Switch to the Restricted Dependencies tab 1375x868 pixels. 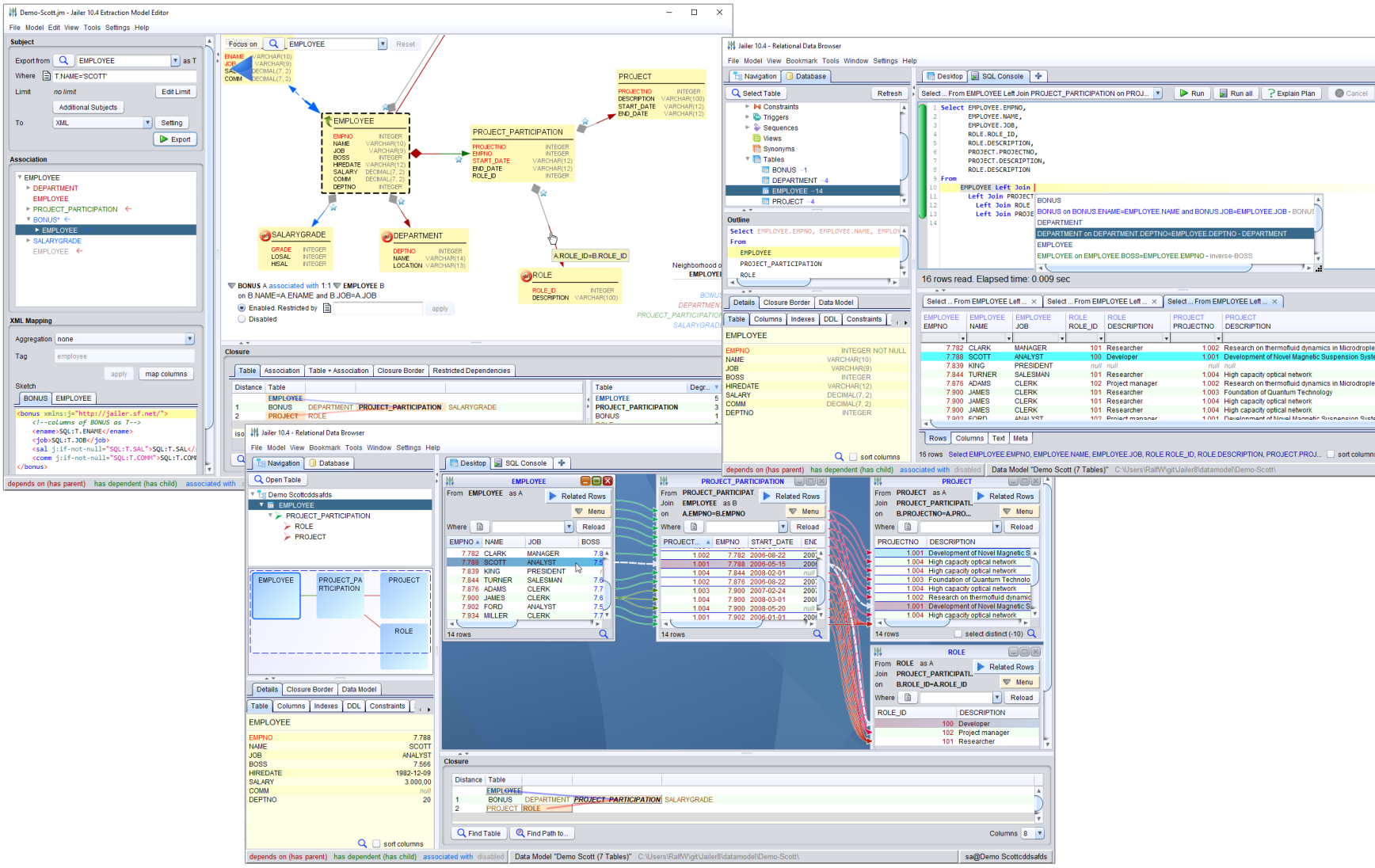(x=470, y=371)
